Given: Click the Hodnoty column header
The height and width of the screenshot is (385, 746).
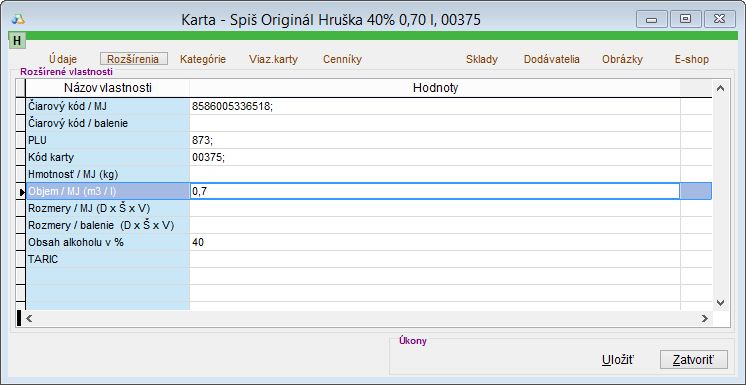Looking at the screenshot, I should coord(435,88).
